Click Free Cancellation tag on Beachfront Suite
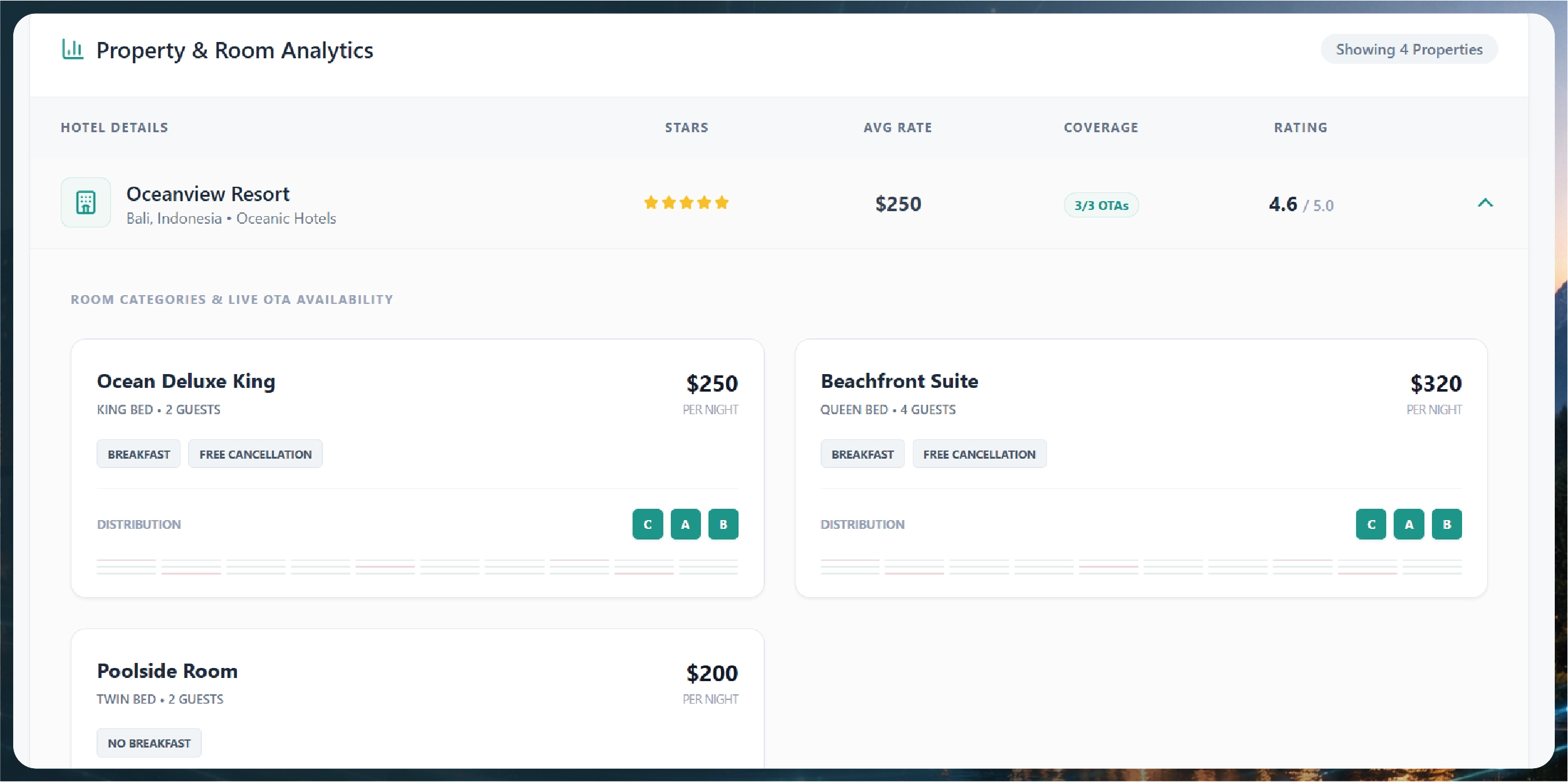Image resolution: width=1568 pixels, height=782 pixels. point(979,454)
